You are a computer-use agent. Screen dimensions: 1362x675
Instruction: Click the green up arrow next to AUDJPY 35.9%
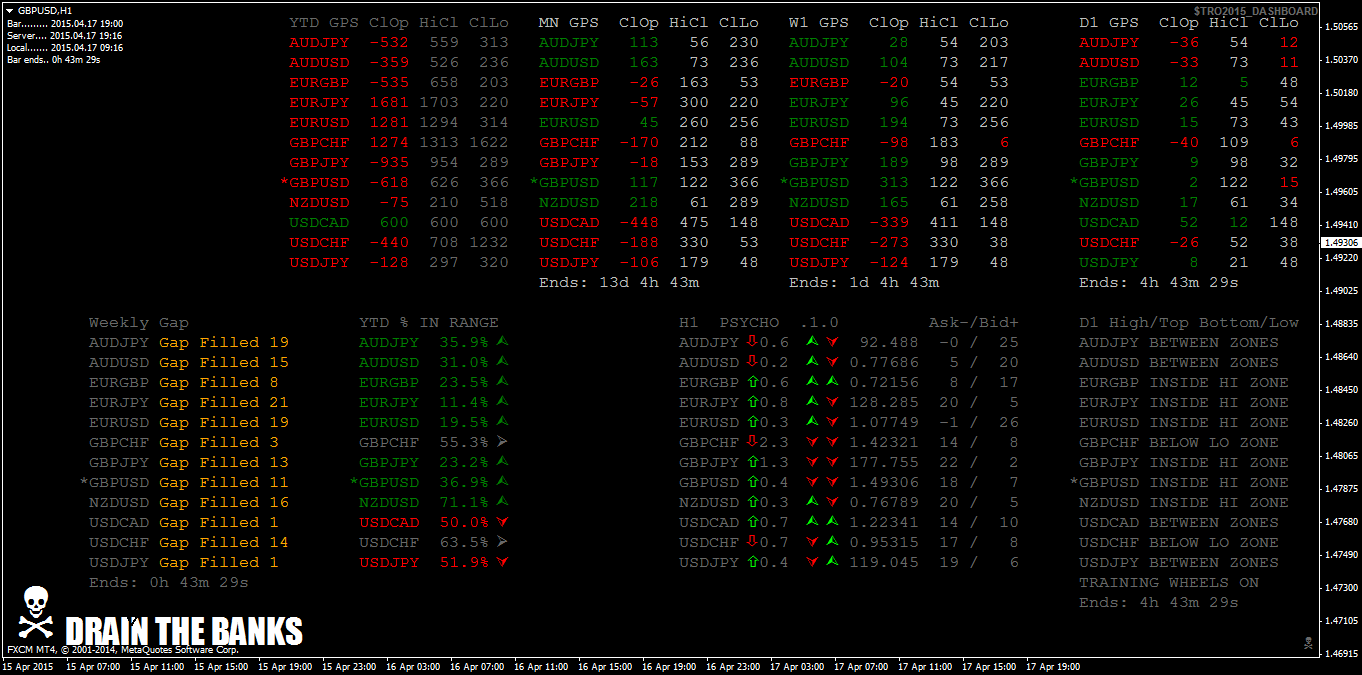pos(503,342)
